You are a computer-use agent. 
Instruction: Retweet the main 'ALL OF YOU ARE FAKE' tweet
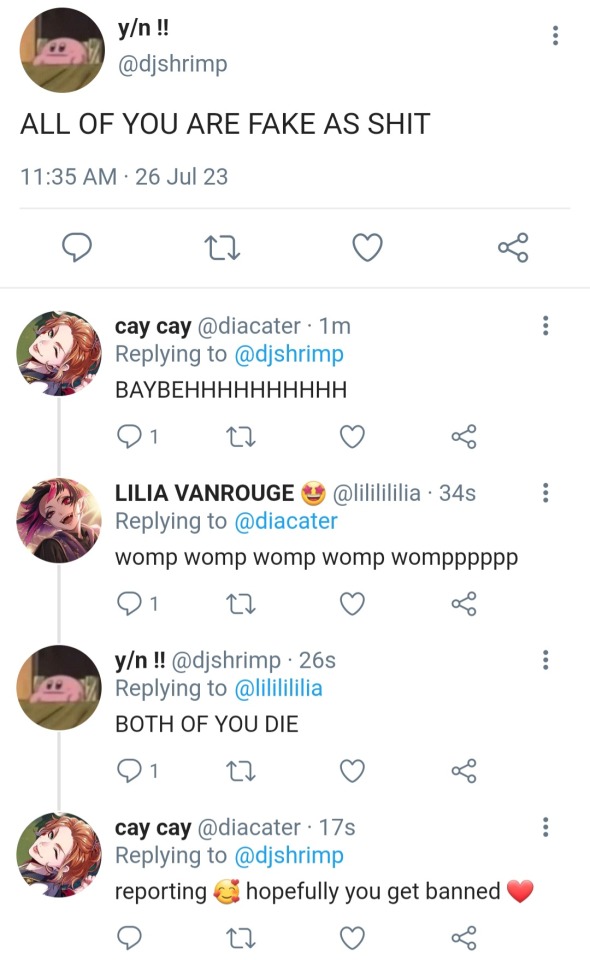pos(222,248)
